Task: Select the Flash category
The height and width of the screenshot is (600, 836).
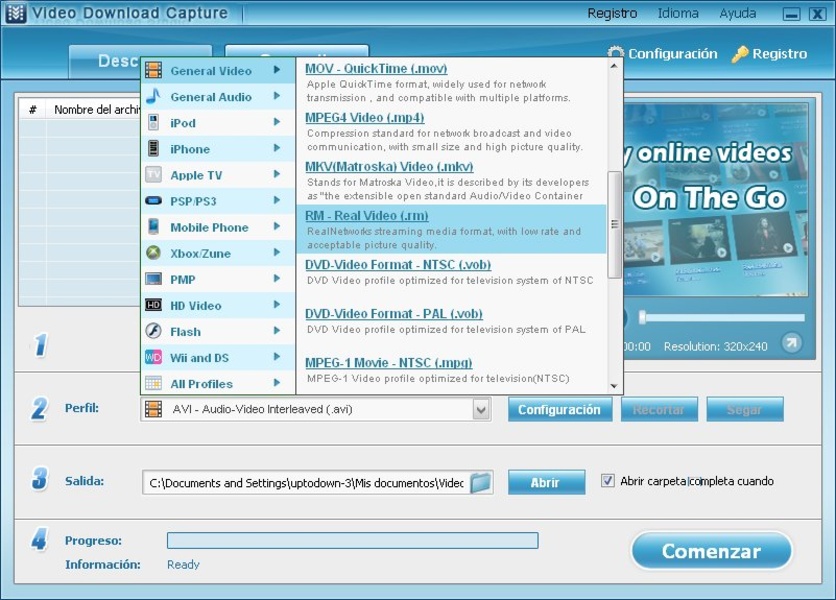Action: coord(218,331)
